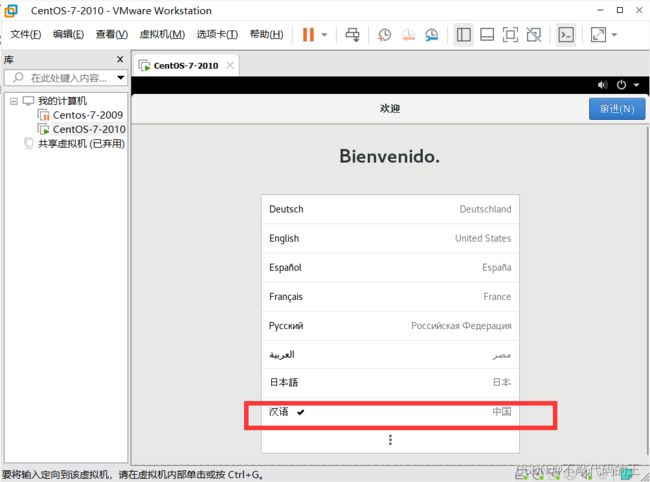Switch to Unity mode
Image resolution: width=650 pixels, height=482 pixels.
534,35
